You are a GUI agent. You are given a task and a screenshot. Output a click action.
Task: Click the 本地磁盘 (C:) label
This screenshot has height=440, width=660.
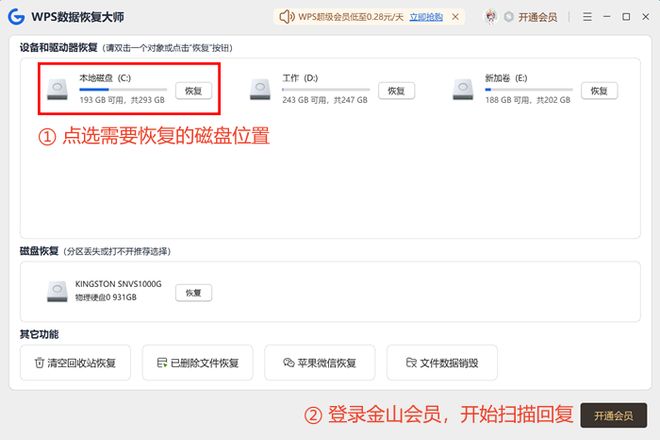coord(105,78)
